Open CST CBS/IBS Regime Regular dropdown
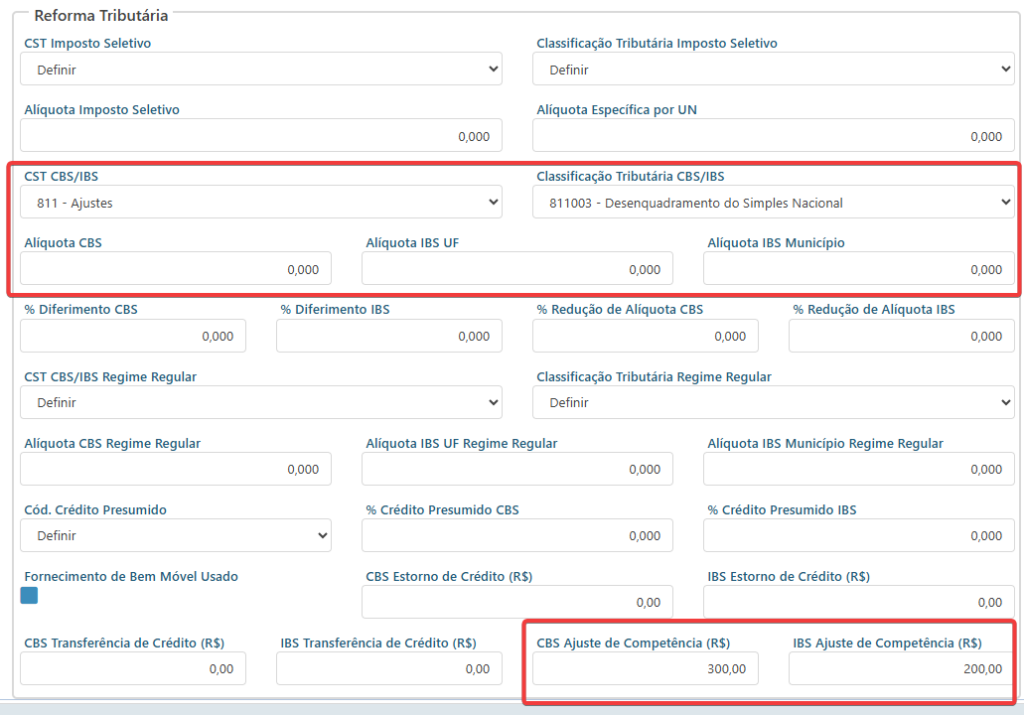Screen dimensions: 1024x715 [261, 402]
